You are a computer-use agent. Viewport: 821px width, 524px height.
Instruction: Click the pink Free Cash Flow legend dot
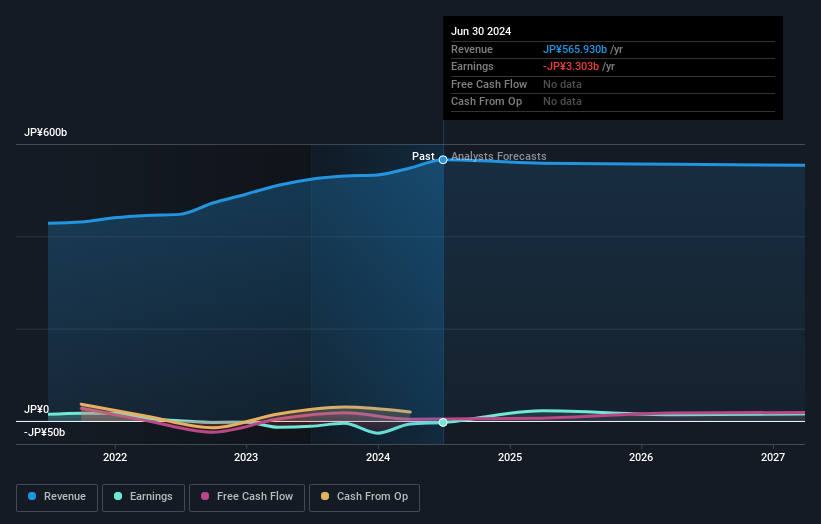(205, 496)
